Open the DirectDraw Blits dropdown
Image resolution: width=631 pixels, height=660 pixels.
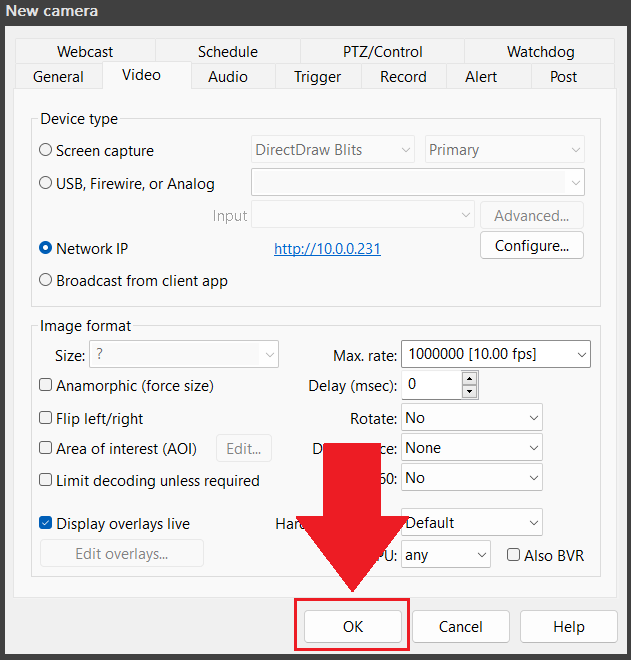(x=333, y=149)
